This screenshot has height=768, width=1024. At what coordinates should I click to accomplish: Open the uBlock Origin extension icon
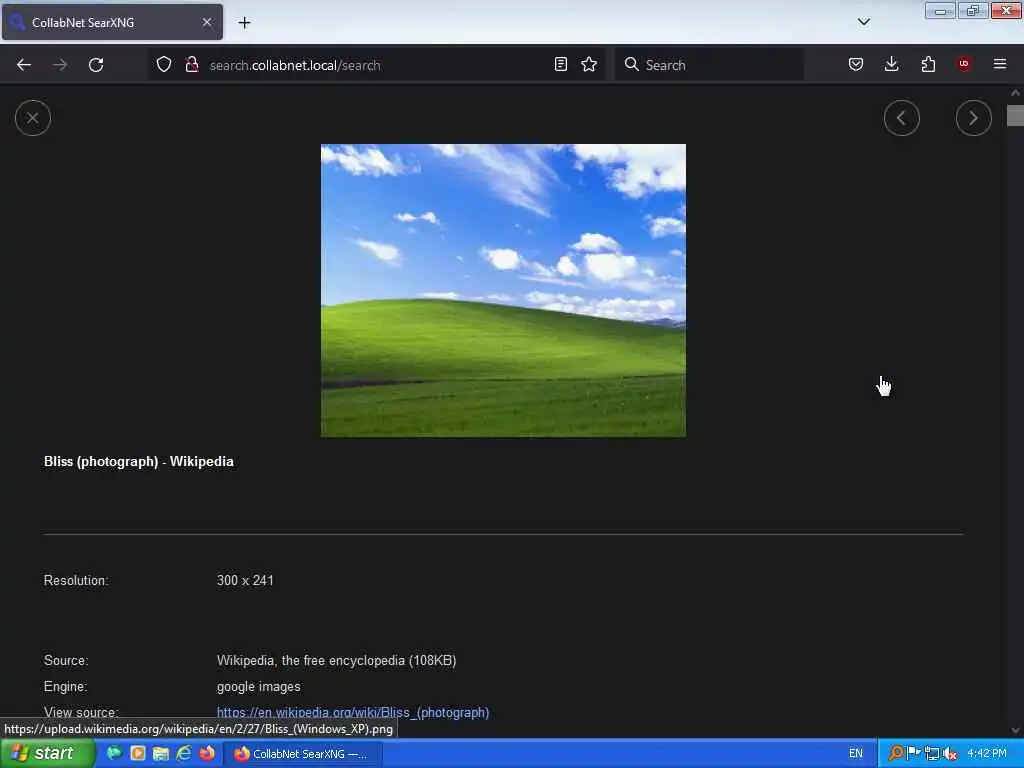click(x=964, y=64)
